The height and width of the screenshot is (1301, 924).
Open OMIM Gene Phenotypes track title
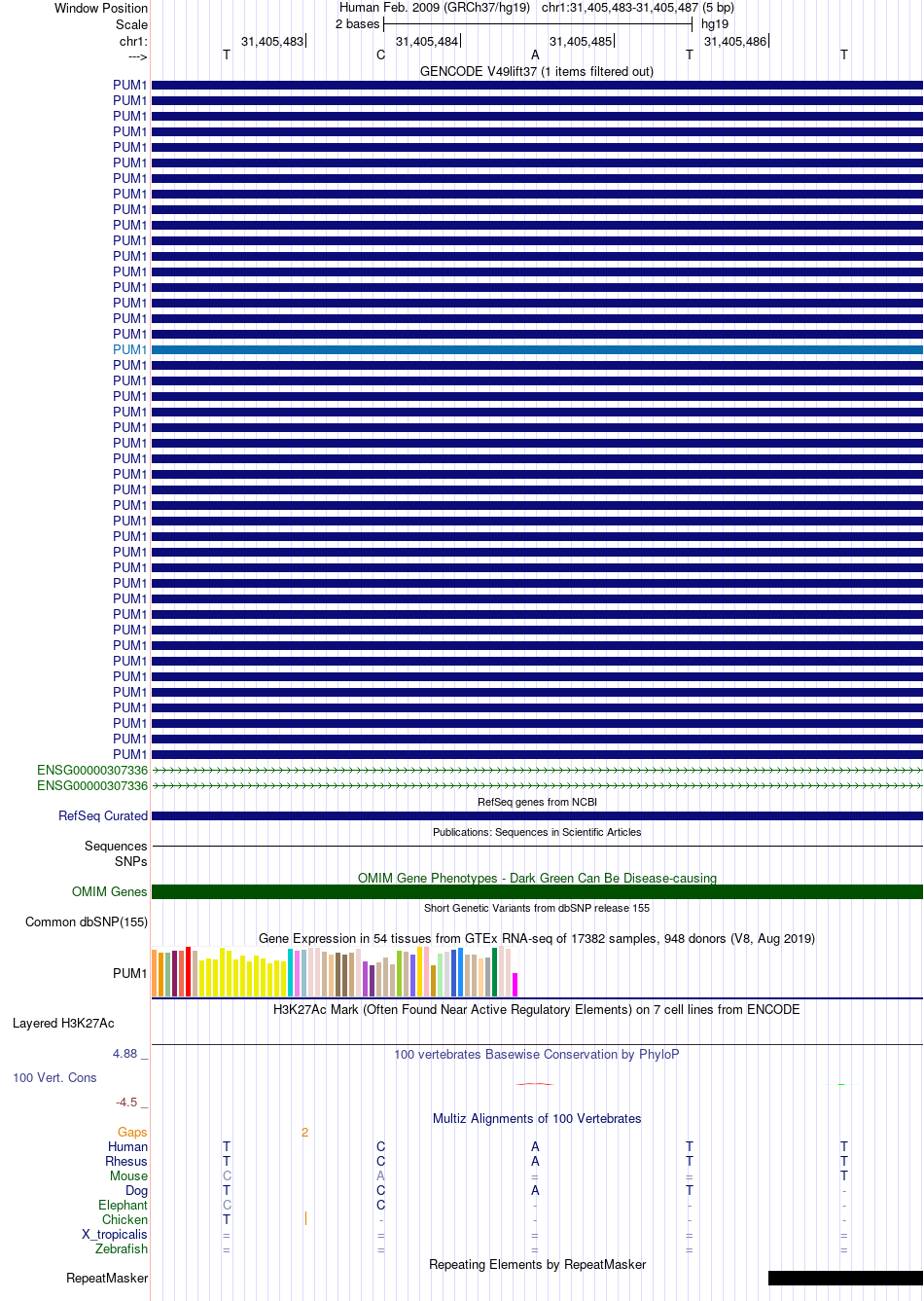pos(537,878)
